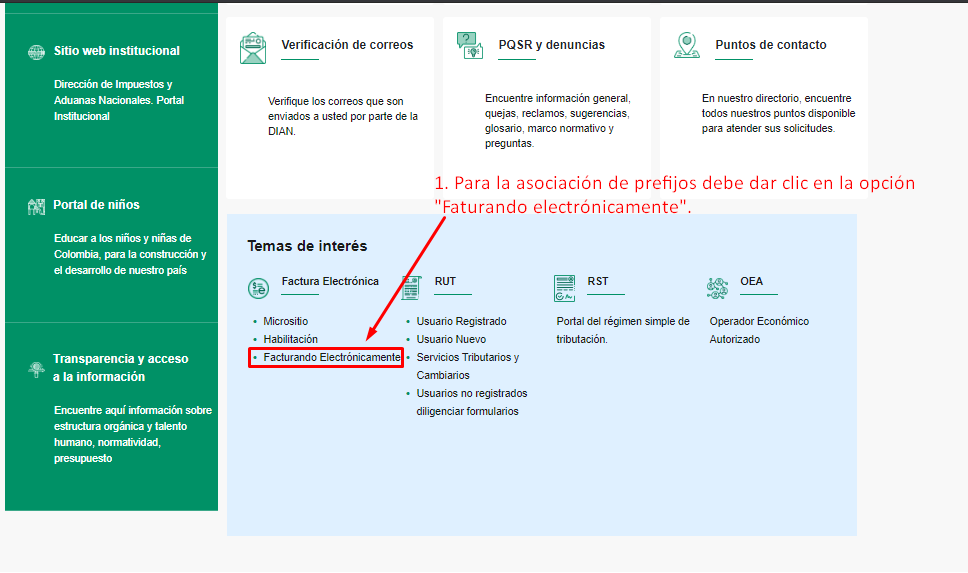Open the PQSR y denuncias card title
The width and height of the screenshot is (968, 573).
551,44
